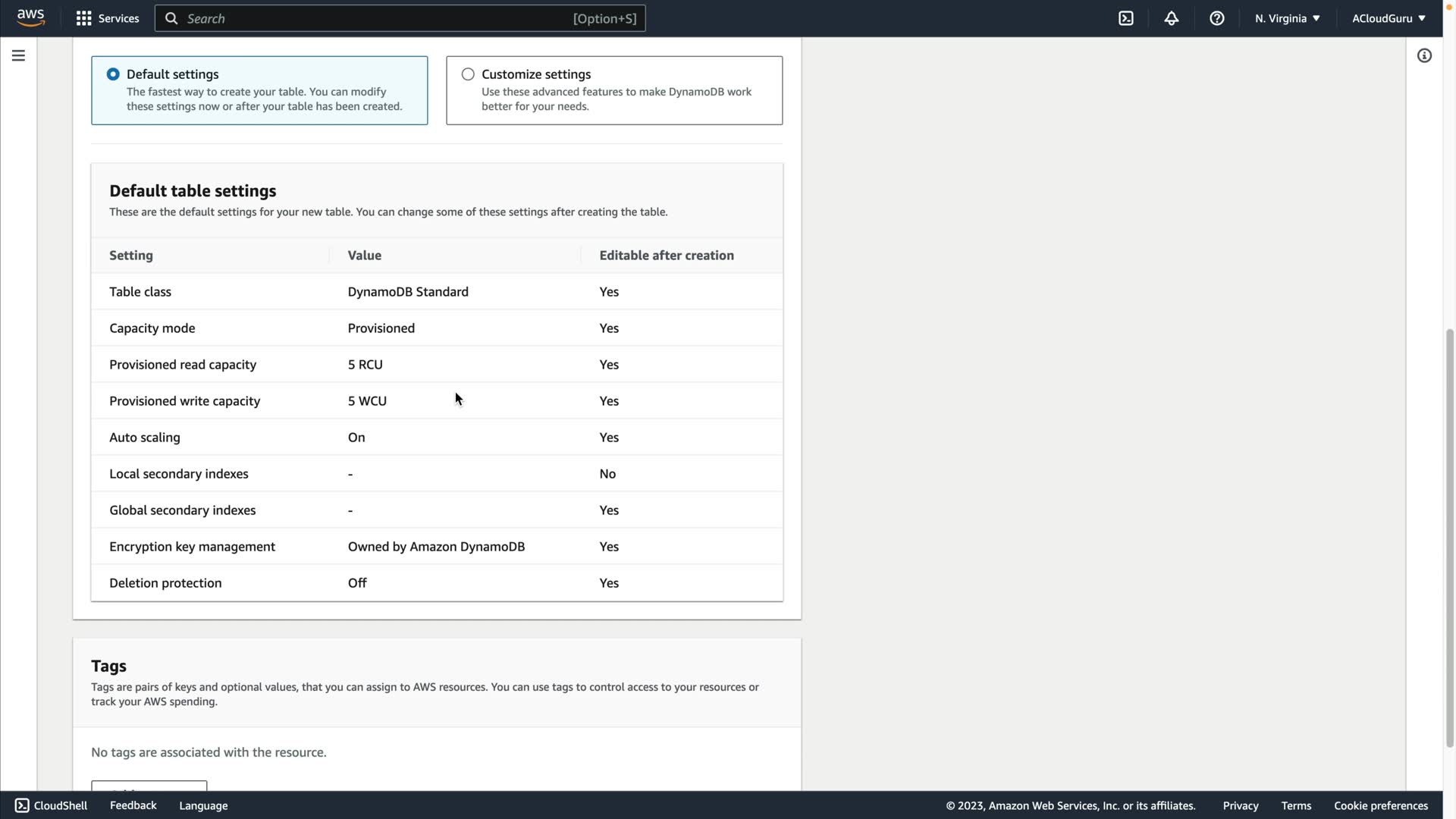This screenshot has height=819, width=1456.
Task: Click the Services menu label
Action: pyautogui.click(x=118, y=18)
